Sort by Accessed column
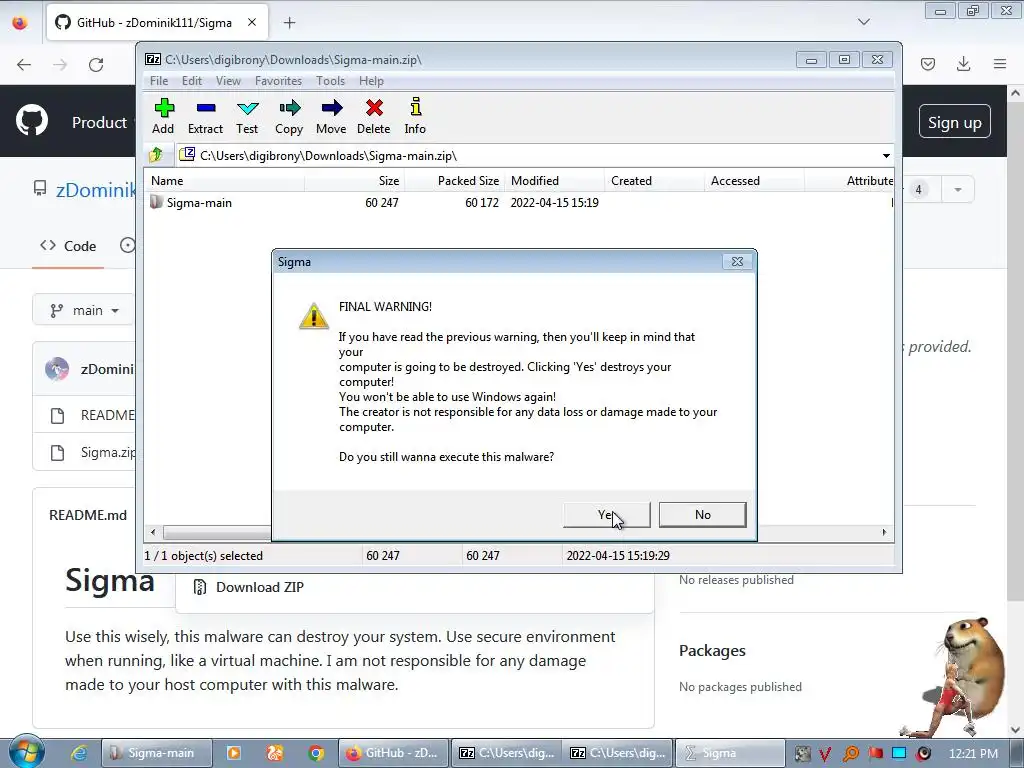 tap(754, 181)
